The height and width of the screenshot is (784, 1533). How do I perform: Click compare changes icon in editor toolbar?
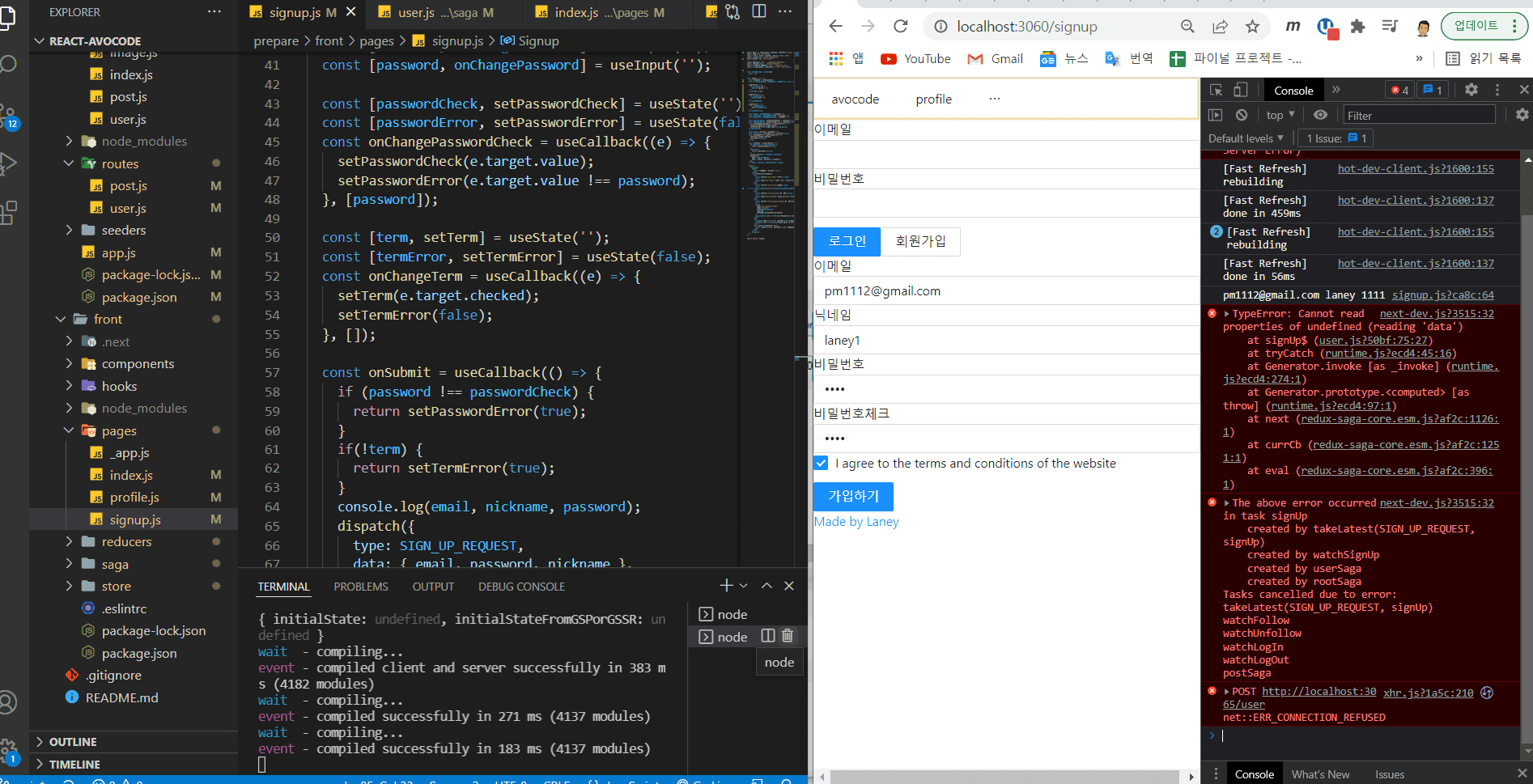[x=733, y=11]
